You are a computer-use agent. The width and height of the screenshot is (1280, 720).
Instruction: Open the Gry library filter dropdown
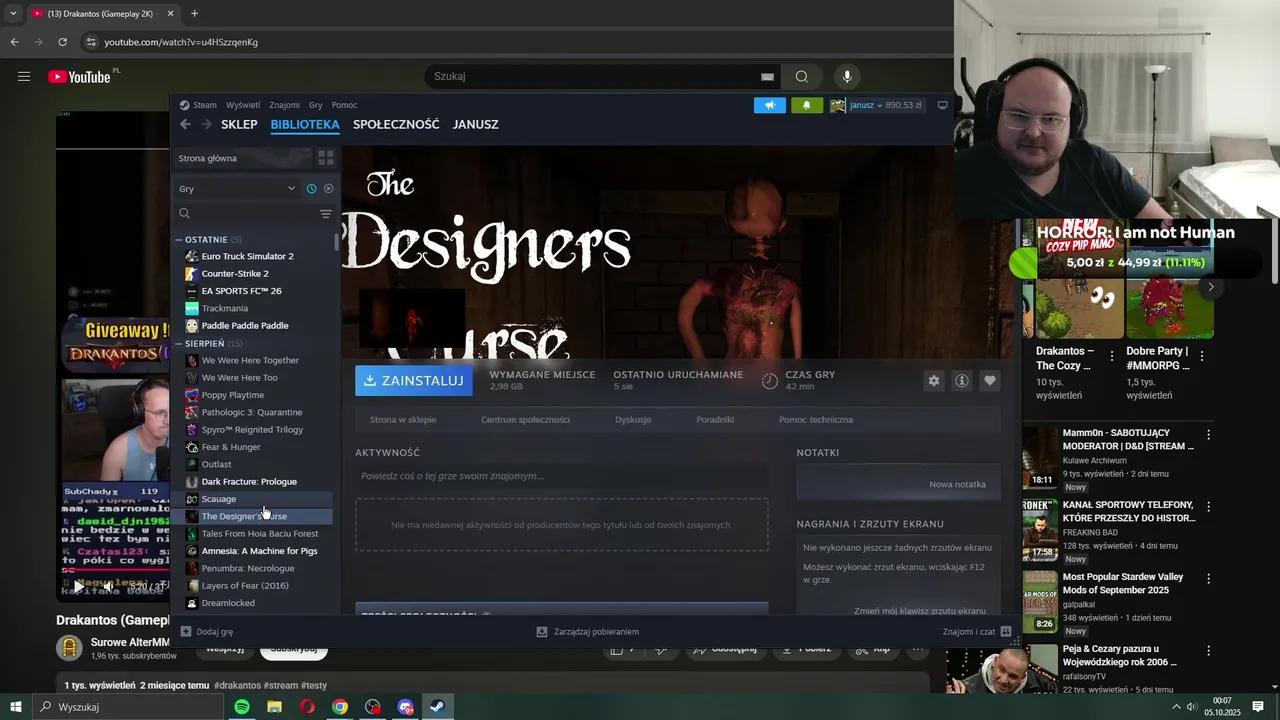click(237, 188)
